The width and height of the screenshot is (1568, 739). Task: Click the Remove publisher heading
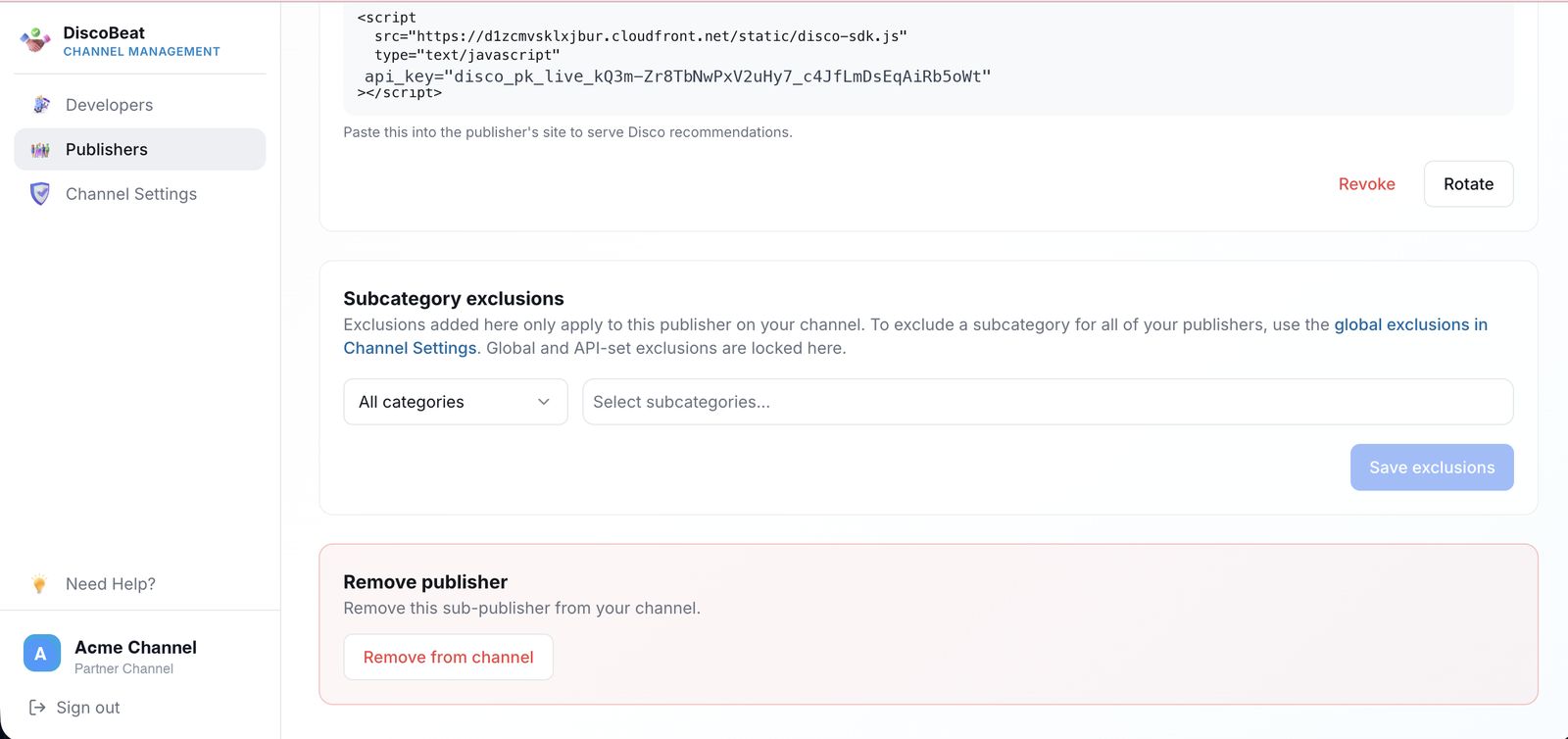pos(425,582)
